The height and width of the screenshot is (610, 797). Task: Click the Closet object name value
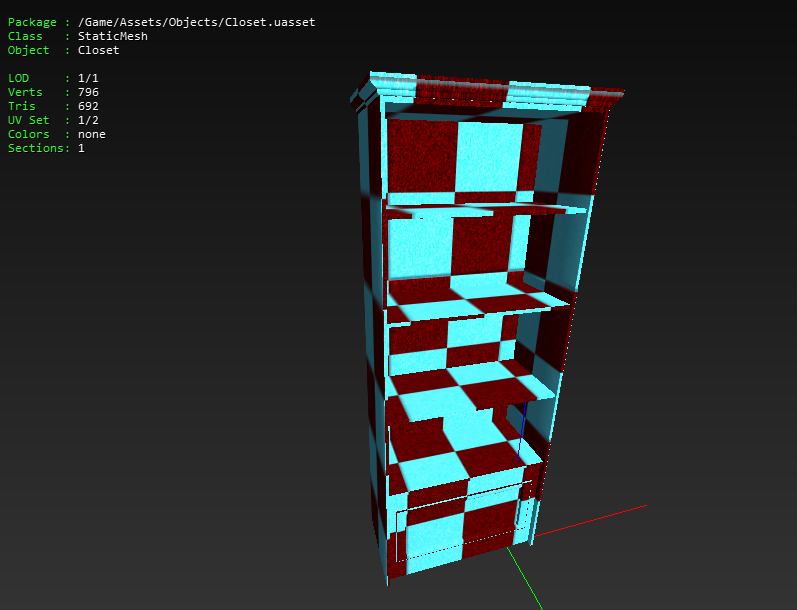[x=98, y=50]
